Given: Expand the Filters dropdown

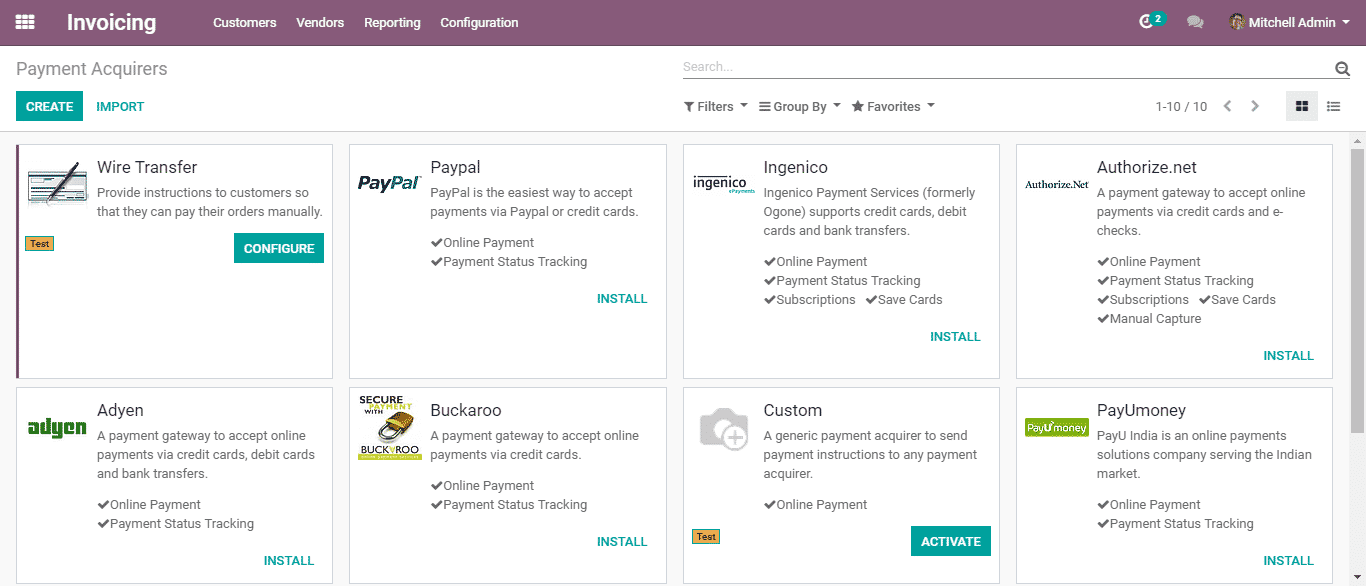Looking at the screenshot, I should point(715,106).
